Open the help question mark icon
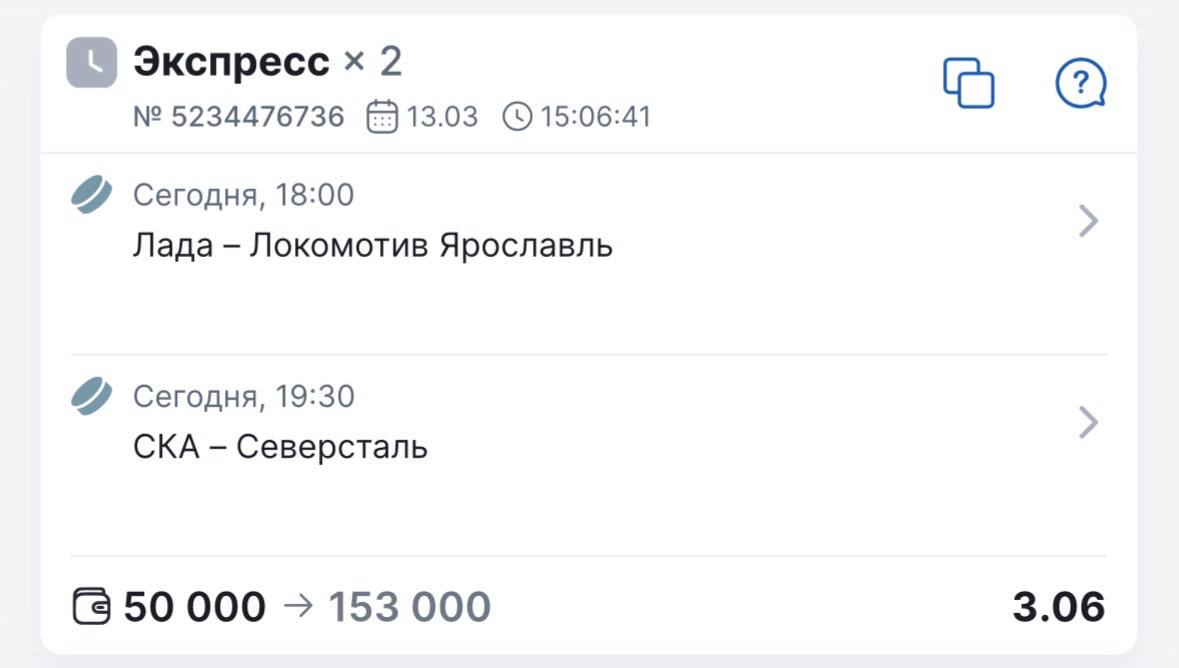 click(x=1080, y=83)
